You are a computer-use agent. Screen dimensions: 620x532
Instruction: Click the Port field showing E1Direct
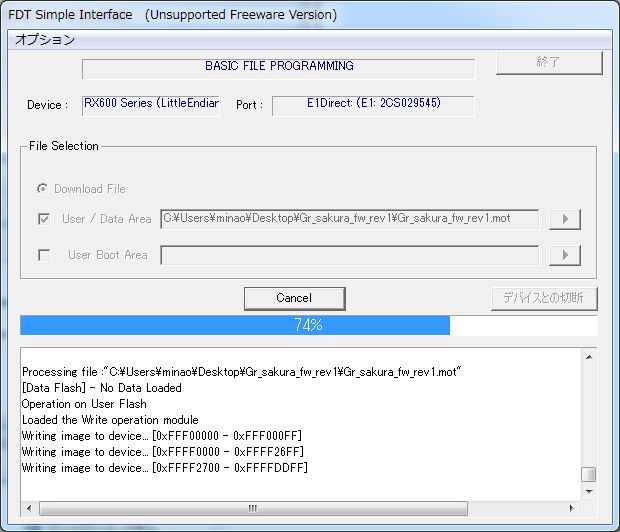click(x=373, y=106)
